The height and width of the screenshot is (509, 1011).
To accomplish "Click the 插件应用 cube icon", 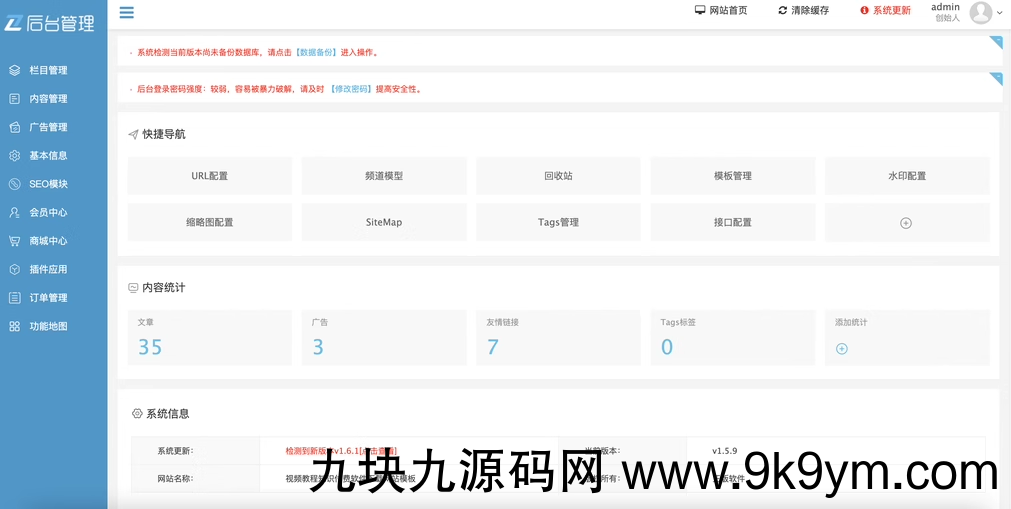I will (14, 269).
